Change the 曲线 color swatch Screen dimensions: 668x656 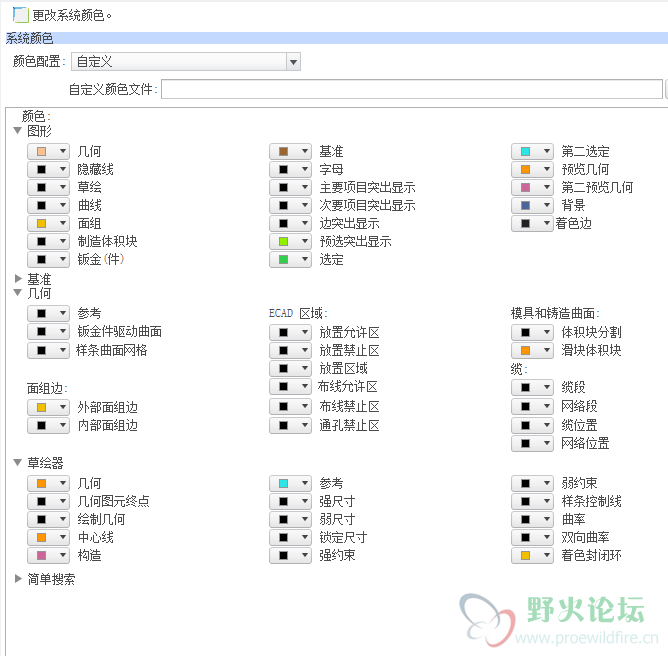point(49,205)
